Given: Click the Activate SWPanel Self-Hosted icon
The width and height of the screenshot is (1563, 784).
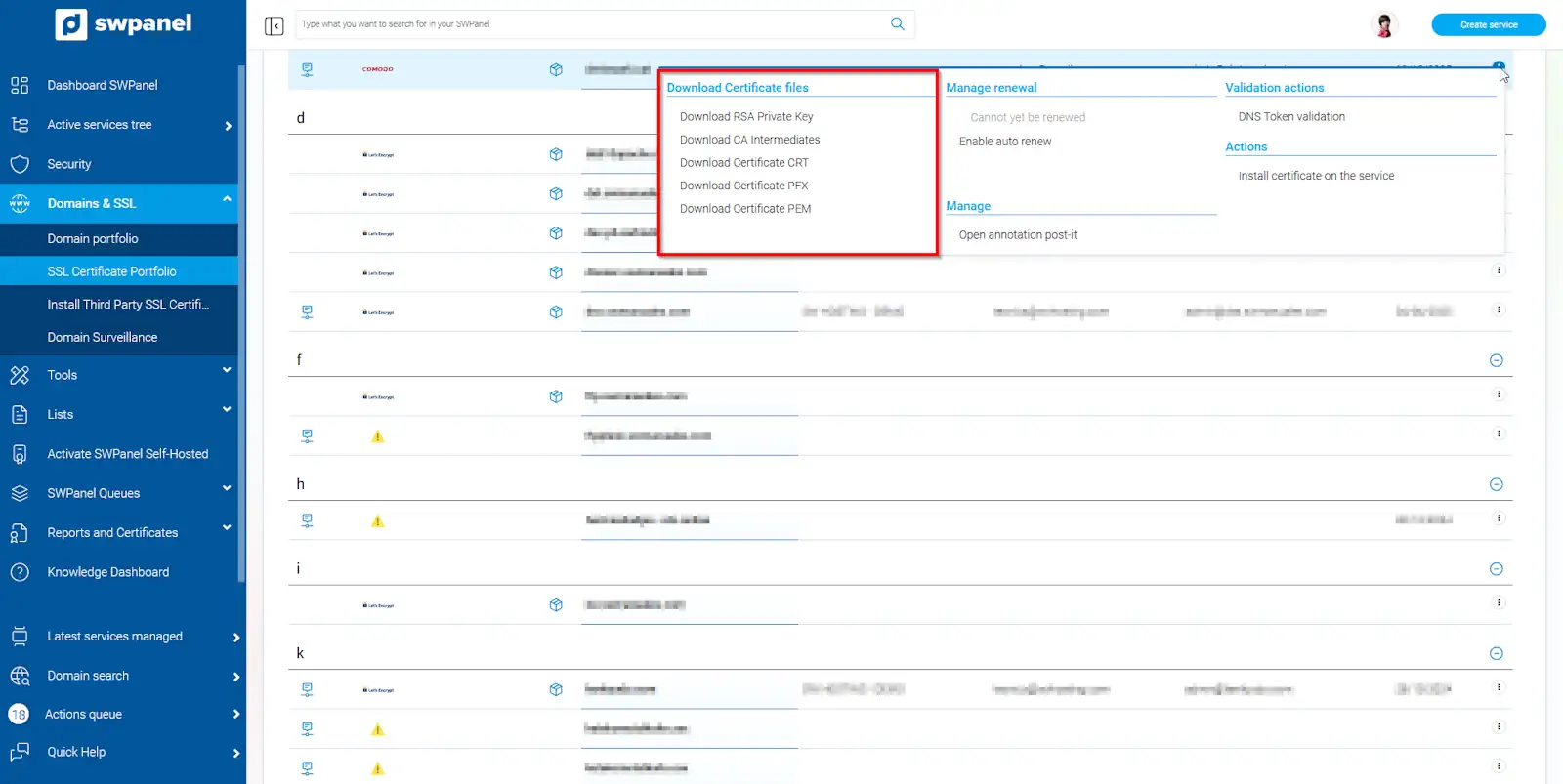Looking at the screenshot, I should coord(20,454).
